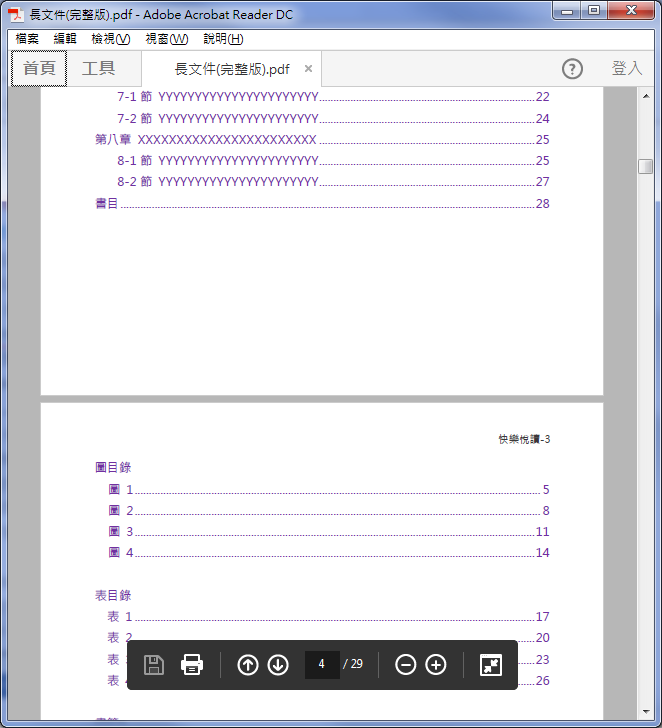Click the save icon in floating toolbar
Image resolution: width=662 pixels, height=728 pixels.
coord(154,664)
